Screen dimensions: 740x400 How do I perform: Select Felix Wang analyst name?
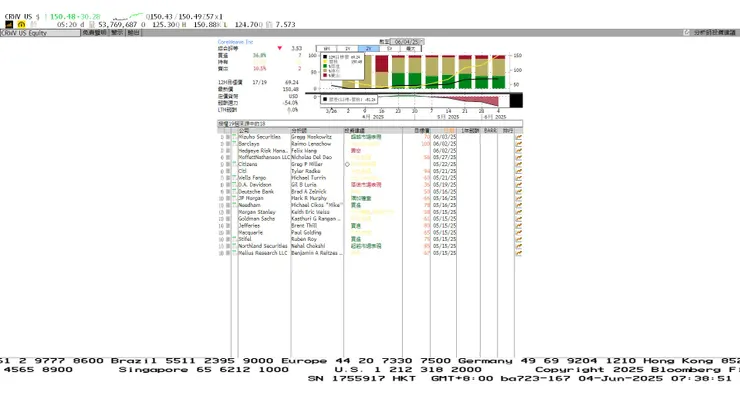point(303,150)
